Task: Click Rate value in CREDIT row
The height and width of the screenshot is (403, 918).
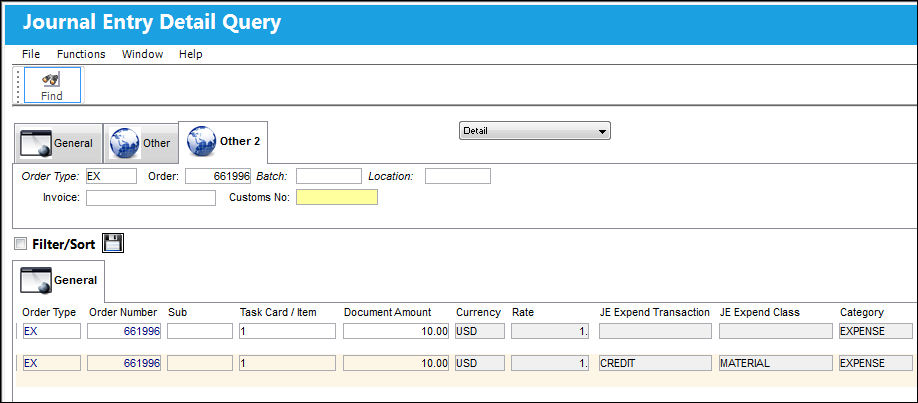Action: coord(550,363)
